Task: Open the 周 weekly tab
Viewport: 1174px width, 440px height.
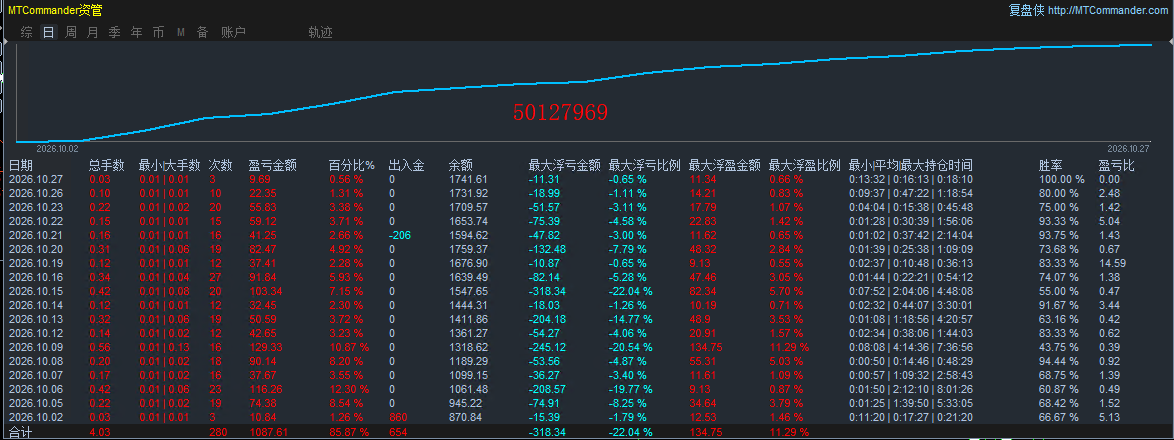Action: (x=70, y=32)
